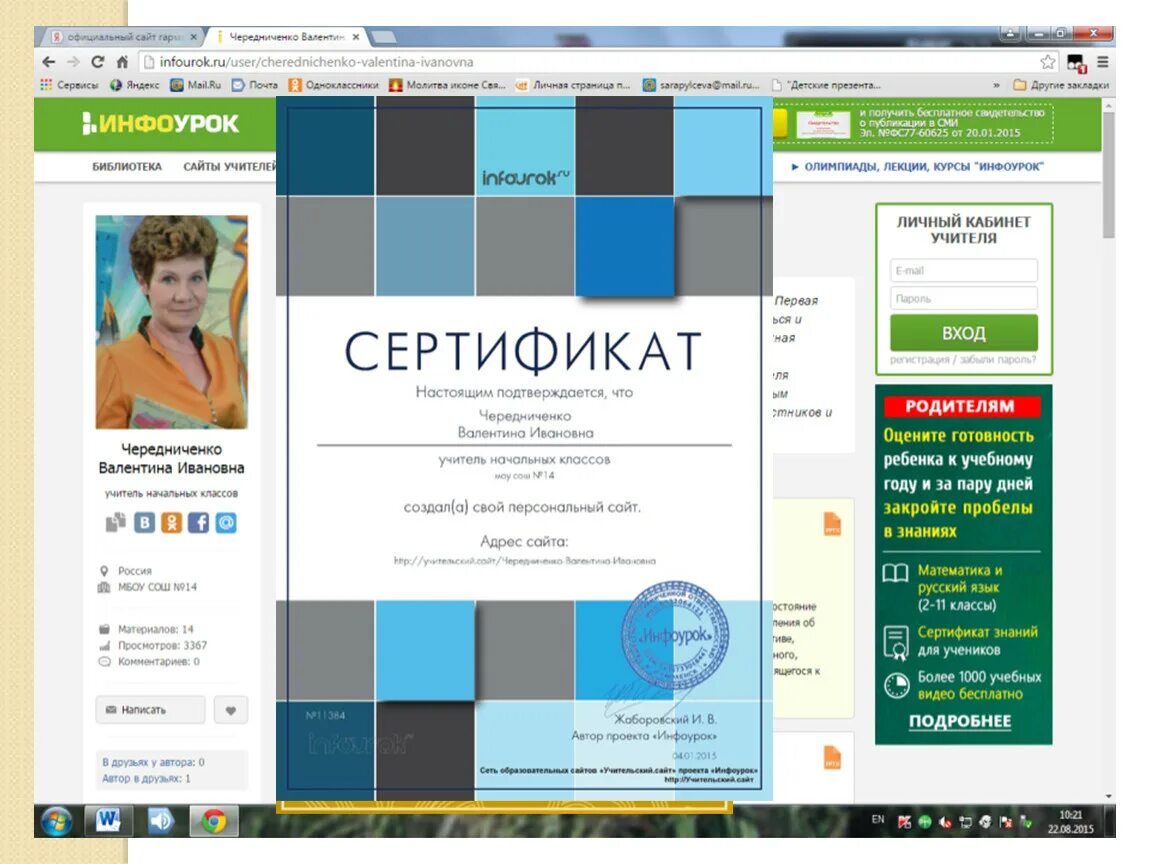Open Chrome menu hamburger icon
The width and height of the screenshot is (1150, 864).
tap(1102, 62)
